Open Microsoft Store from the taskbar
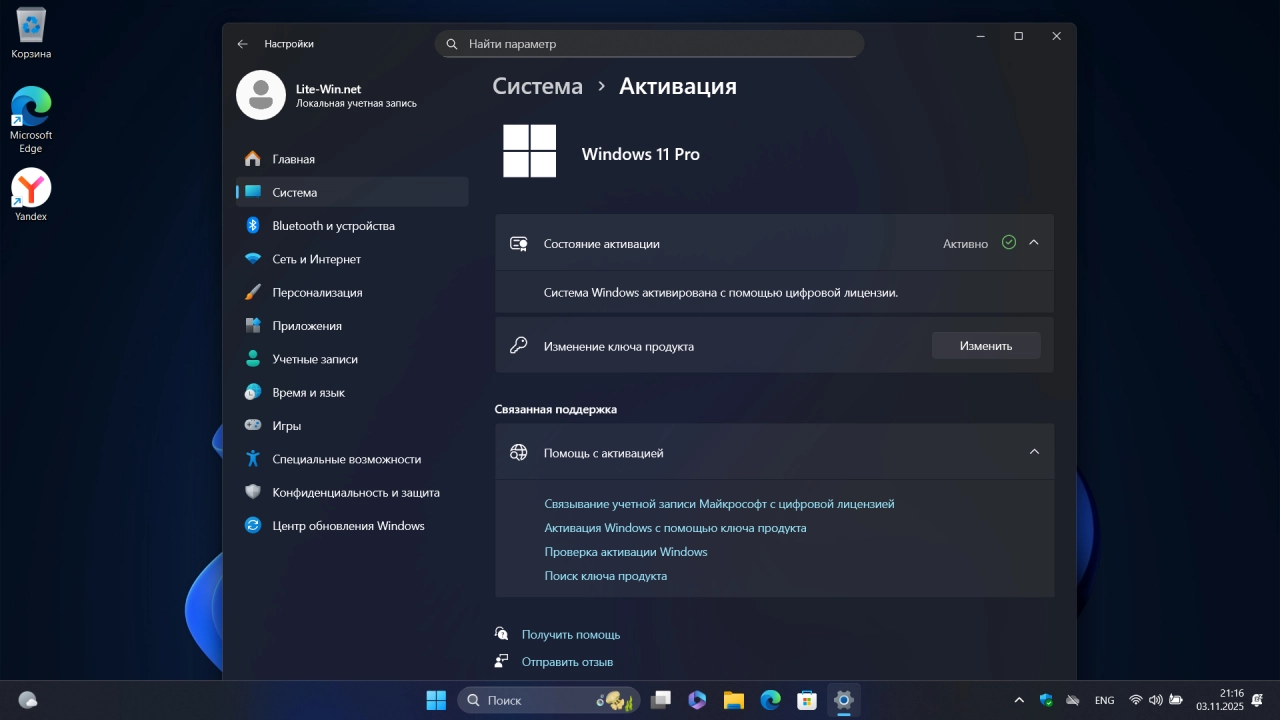1280x720 pixels. tap(807, 700)
